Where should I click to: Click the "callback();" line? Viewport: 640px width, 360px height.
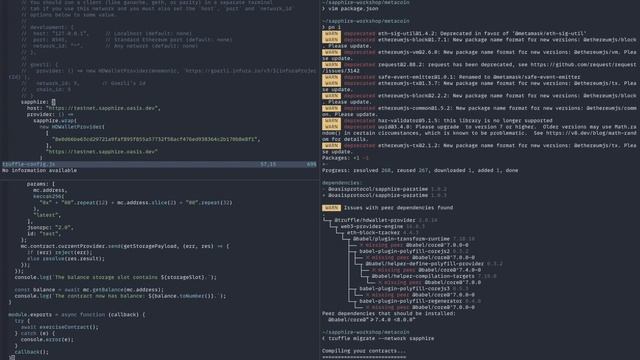point(31,352)
